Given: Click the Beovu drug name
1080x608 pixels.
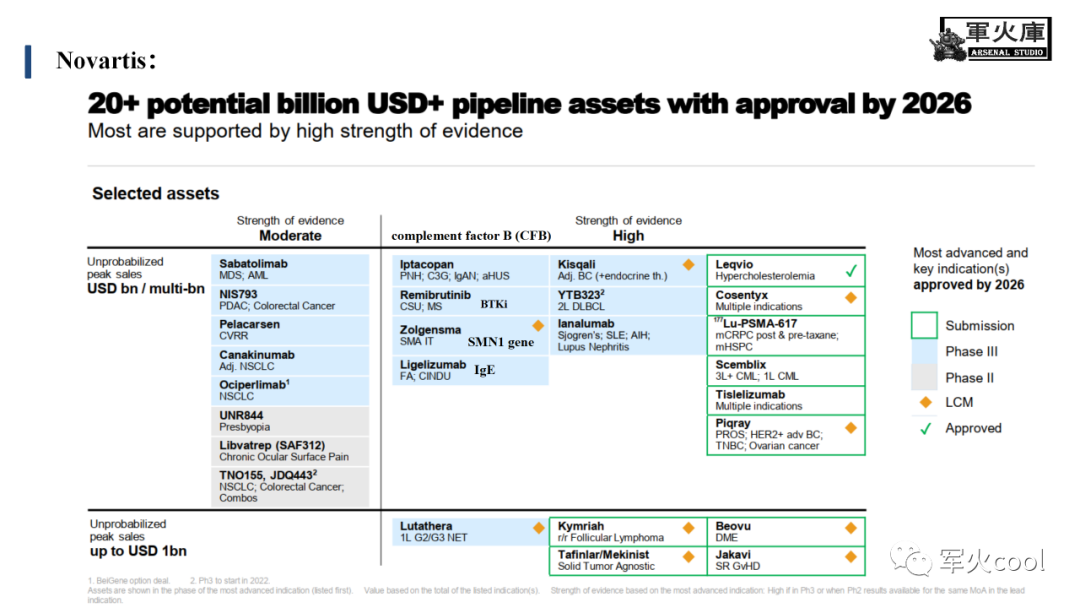Looking at the screenshot, I should (733, 526).
